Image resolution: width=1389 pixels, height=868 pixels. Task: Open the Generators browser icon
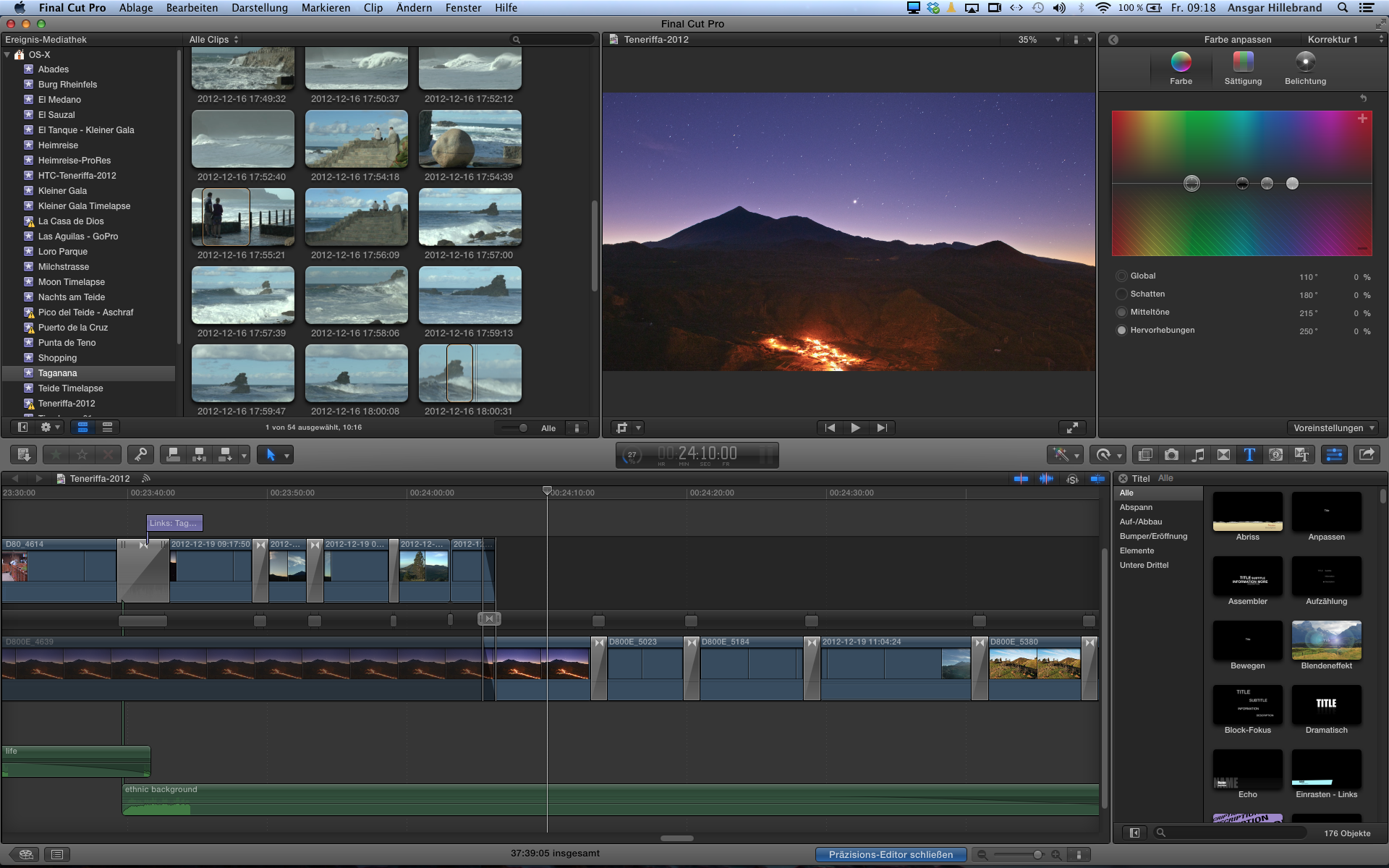[x=1275, y=454]
